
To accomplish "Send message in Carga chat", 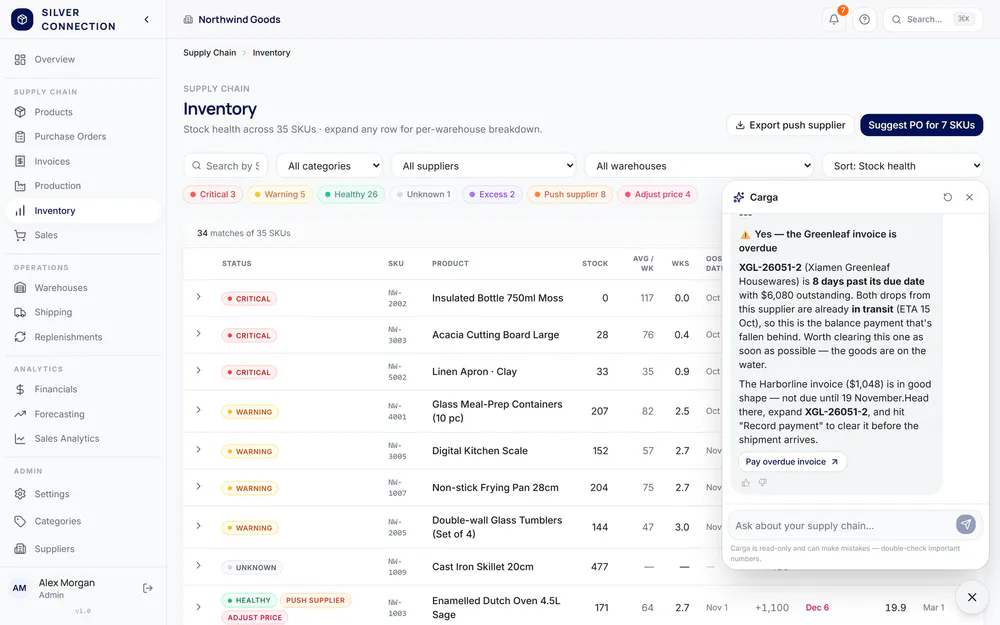I will click(966, 524).
